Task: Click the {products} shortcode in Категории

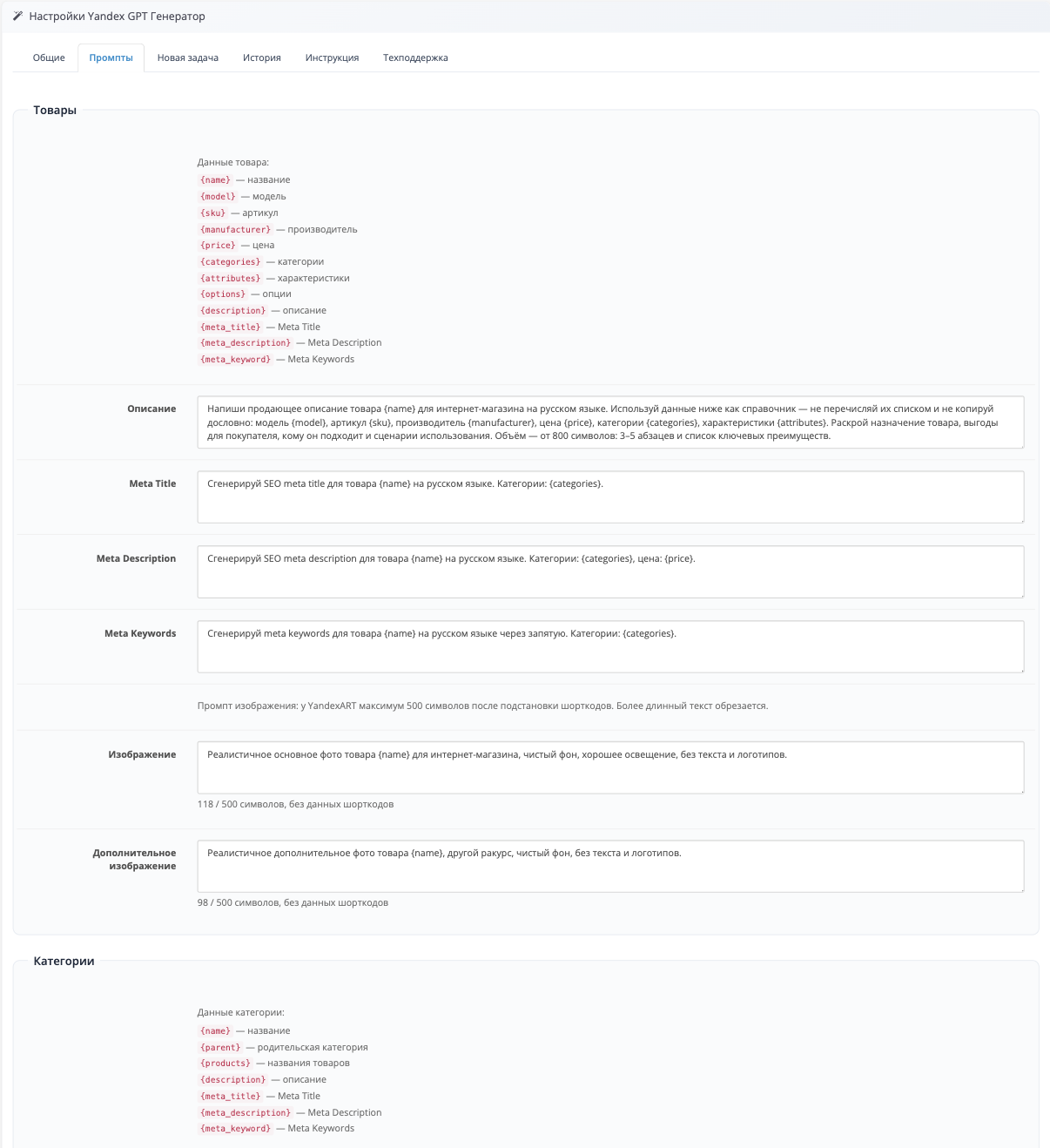Action: (225, 1064)
